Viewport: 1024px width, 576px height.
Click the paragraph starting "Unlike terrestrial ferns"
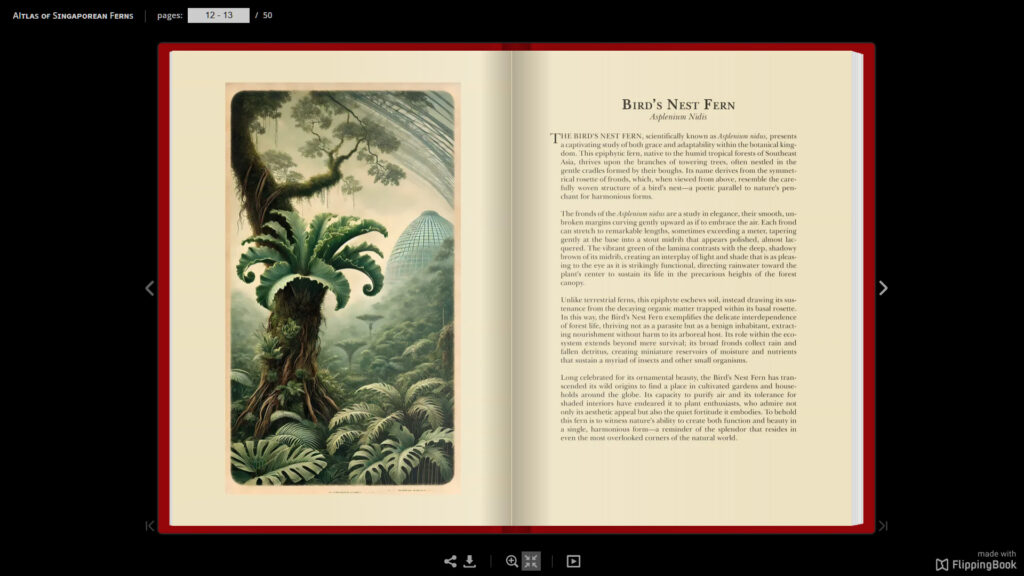point(678,331)
